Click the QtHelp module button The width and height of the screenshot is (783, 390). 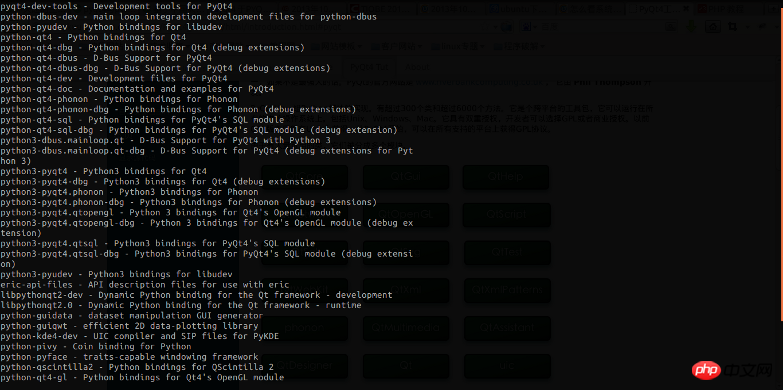tap(506, 177)
